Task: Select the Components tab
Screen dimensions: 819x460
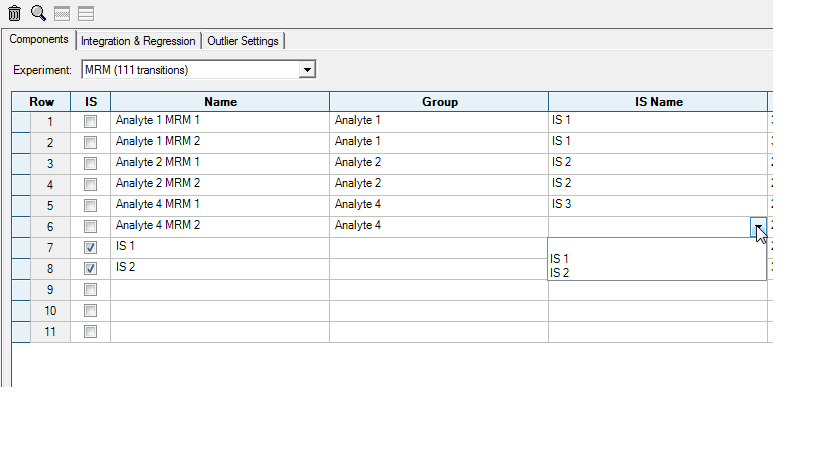Action: click(x=39, y=40)
